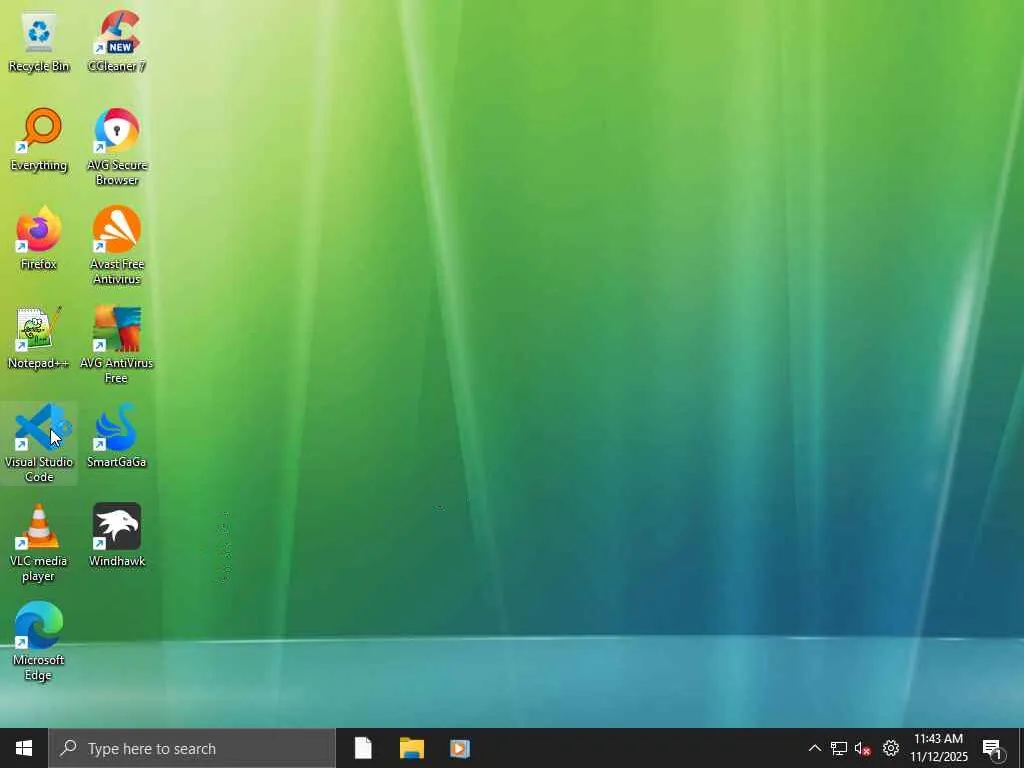Select the VLC media player shortcut
This screenshot has height=768, width=1024.
[39, 543]
